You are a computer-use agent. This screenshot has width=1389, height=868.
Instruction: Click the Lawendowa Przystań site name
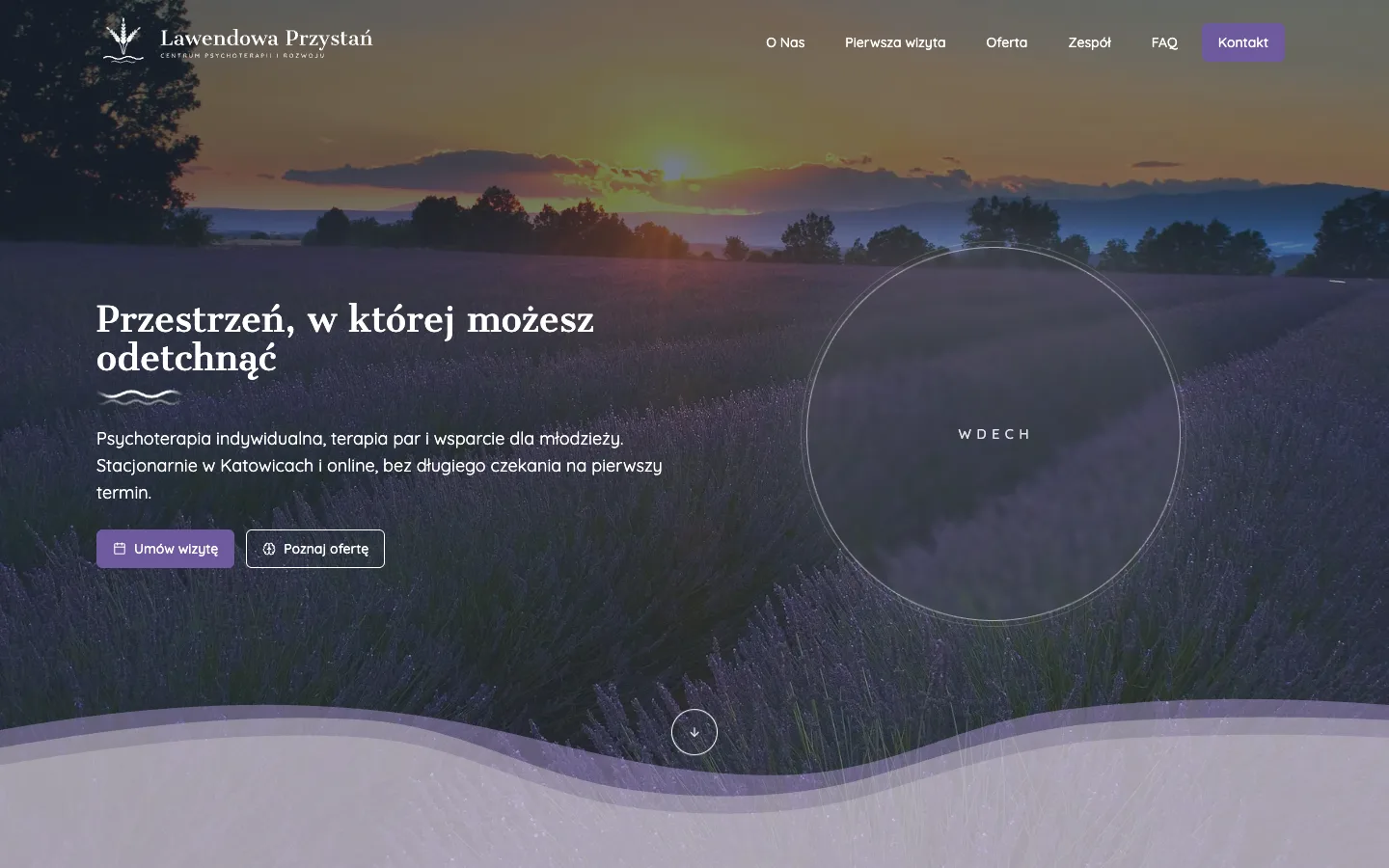click(x=266, y=38)
